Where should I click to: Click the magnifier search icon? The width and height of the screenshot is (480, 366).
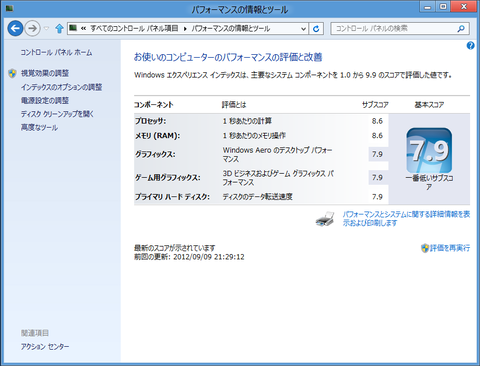click(x=461, y=29)
